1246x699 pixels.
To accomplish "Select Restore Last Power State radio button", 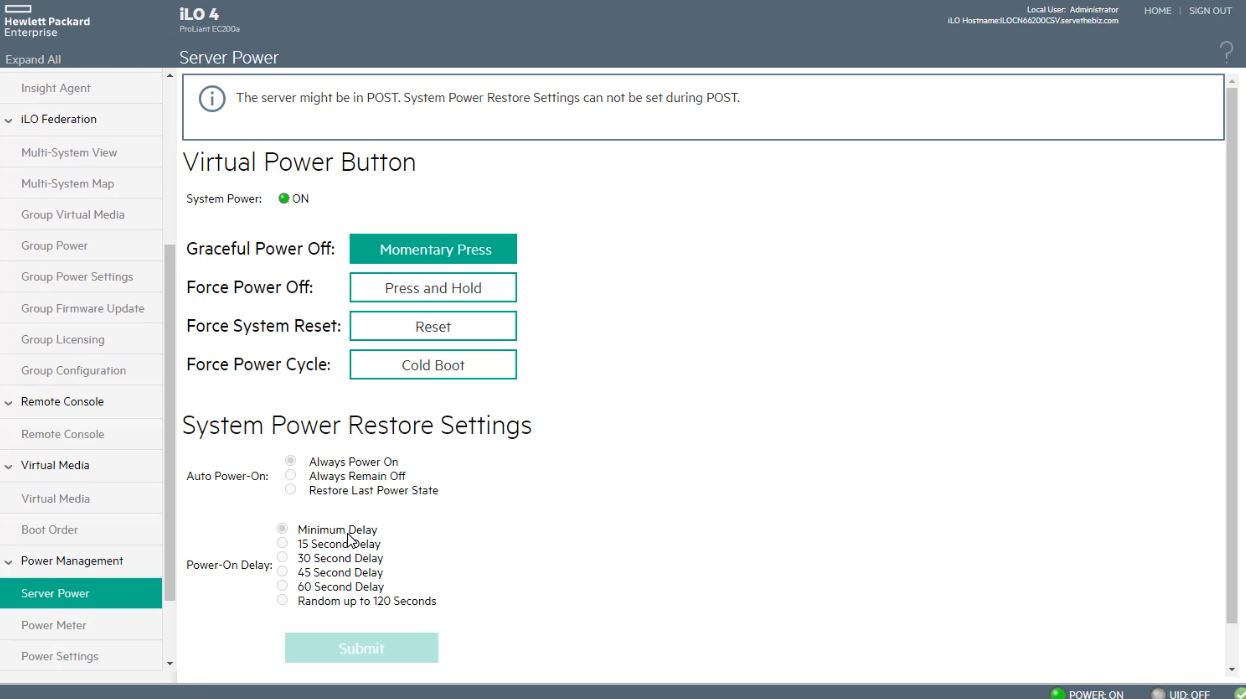I will (290, 490).
